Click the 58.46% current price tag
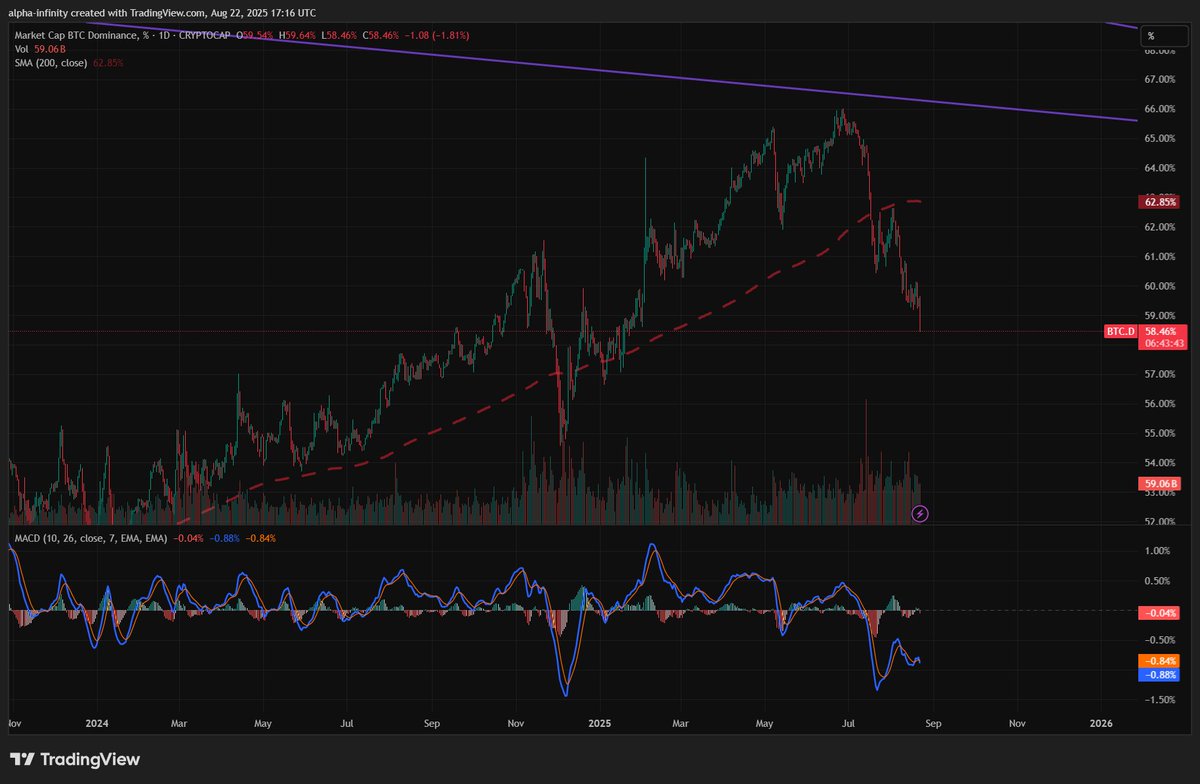Image resolution: width=1200 pixels, height=784 pixels. [x=1163, y=330]
